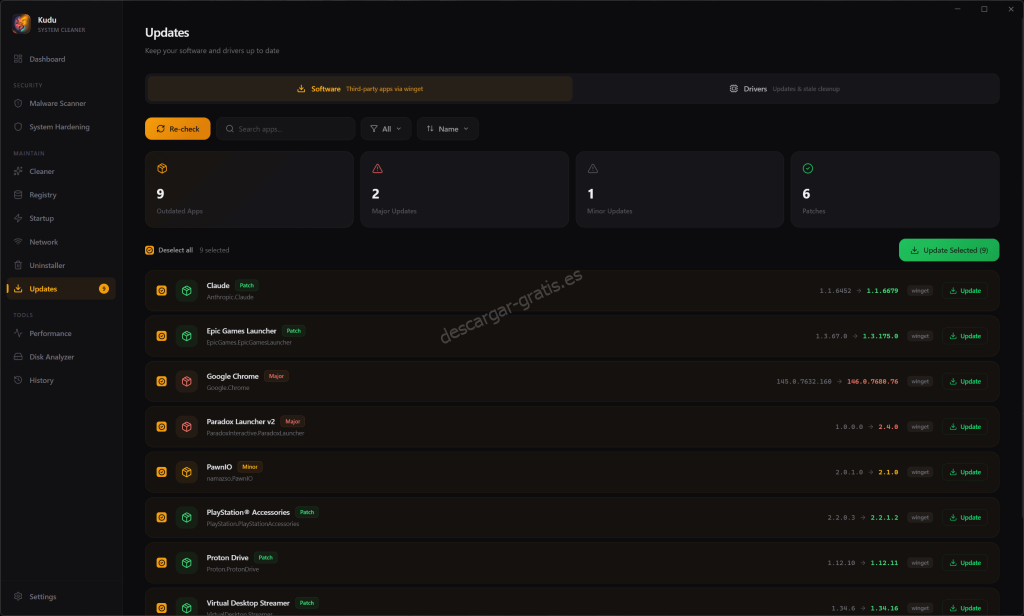Click the Outdated Apps package icon
The image size is (1024, 616).
pyautogui.click(x=162, y=169)
